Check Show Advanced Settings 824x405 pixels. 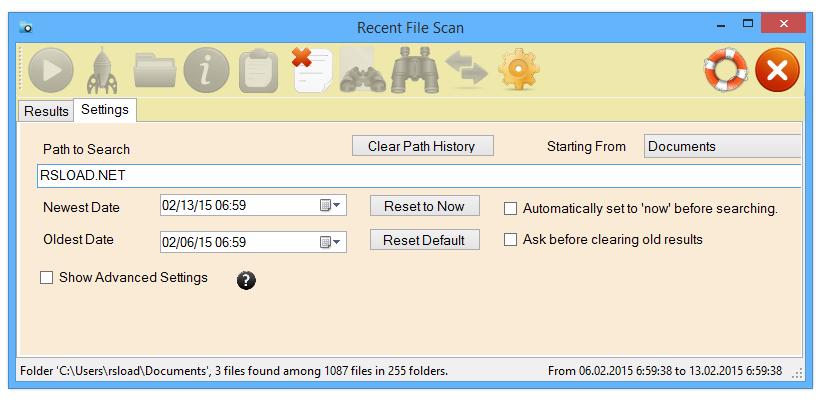click(47, 278)
